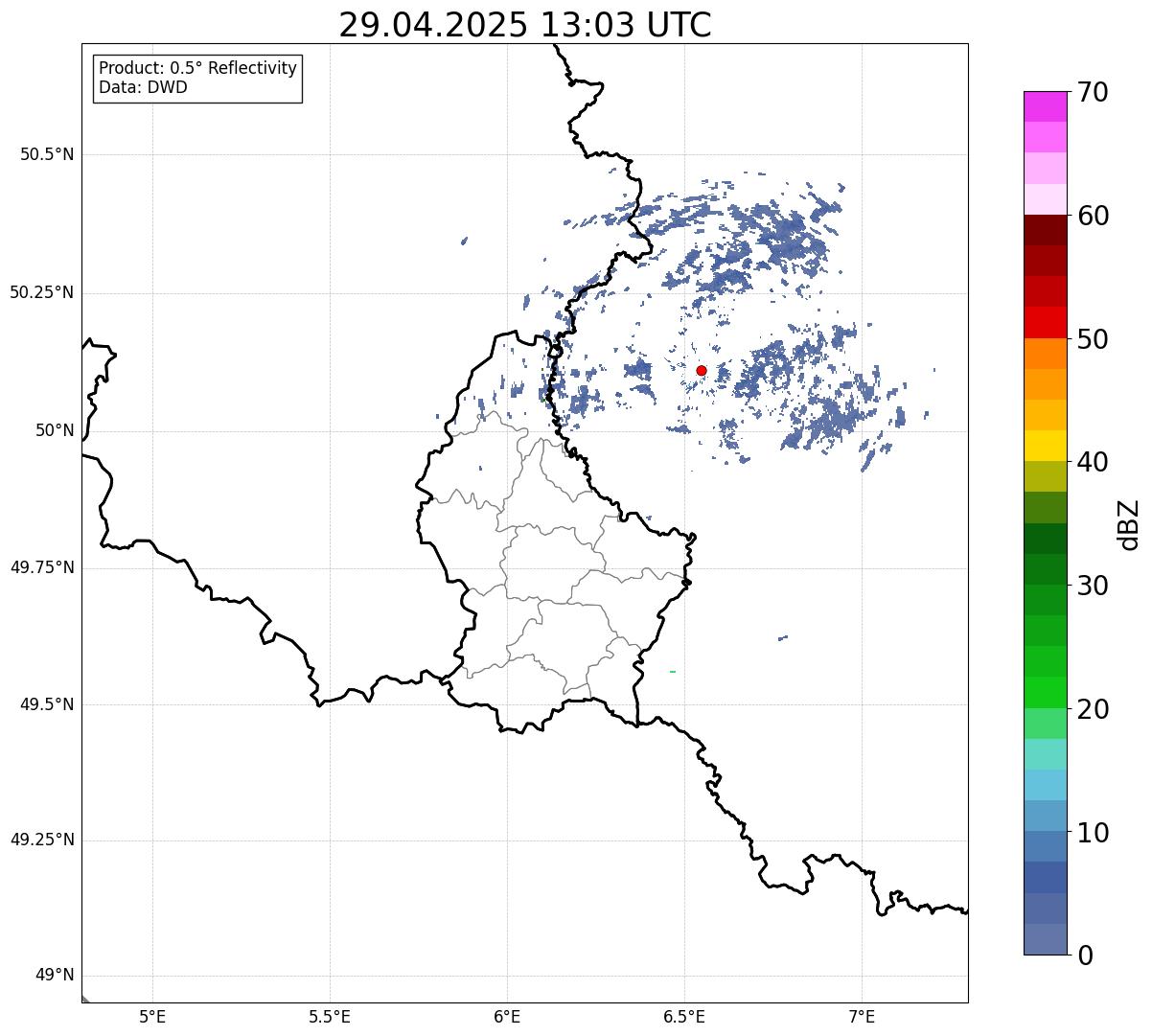Pick the bright green colorbar segment above 20
The image size is (1152, 1036).
tap(1045, 692)
